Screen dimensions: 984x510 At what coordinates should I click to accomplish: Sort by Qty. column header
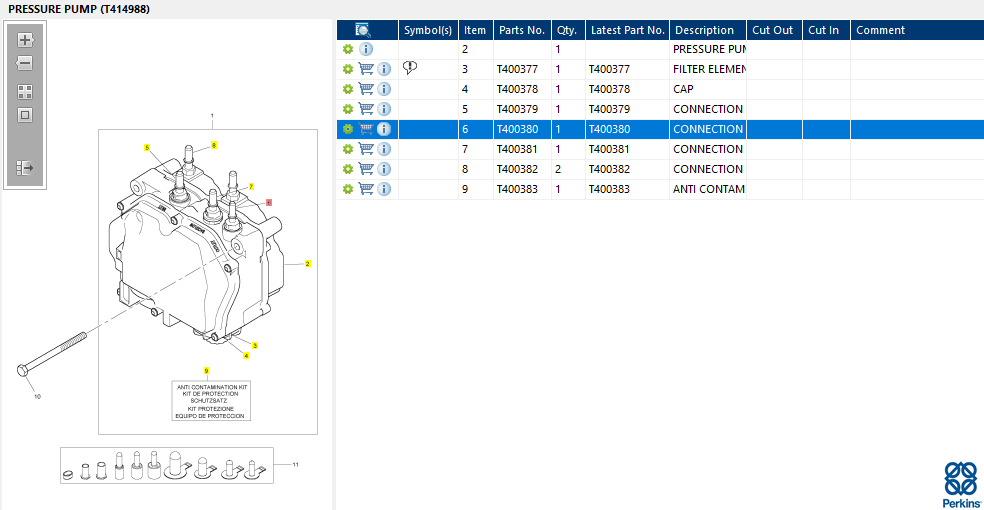[567, 30]
